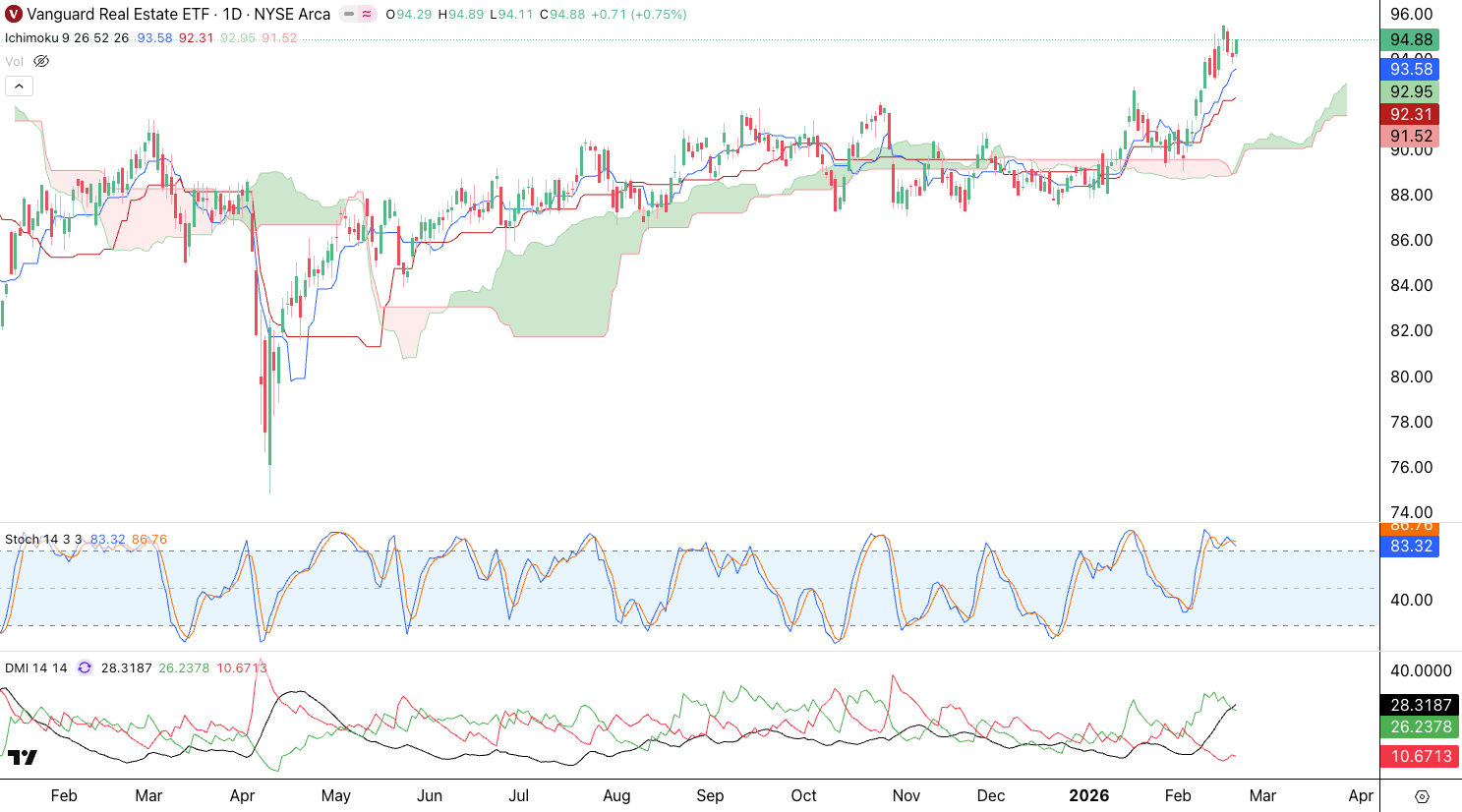Image resolution: width=1462 pixels, height=812 pixels.
Task: Click the 96.00 price scale label
Action: point(1411,15)
